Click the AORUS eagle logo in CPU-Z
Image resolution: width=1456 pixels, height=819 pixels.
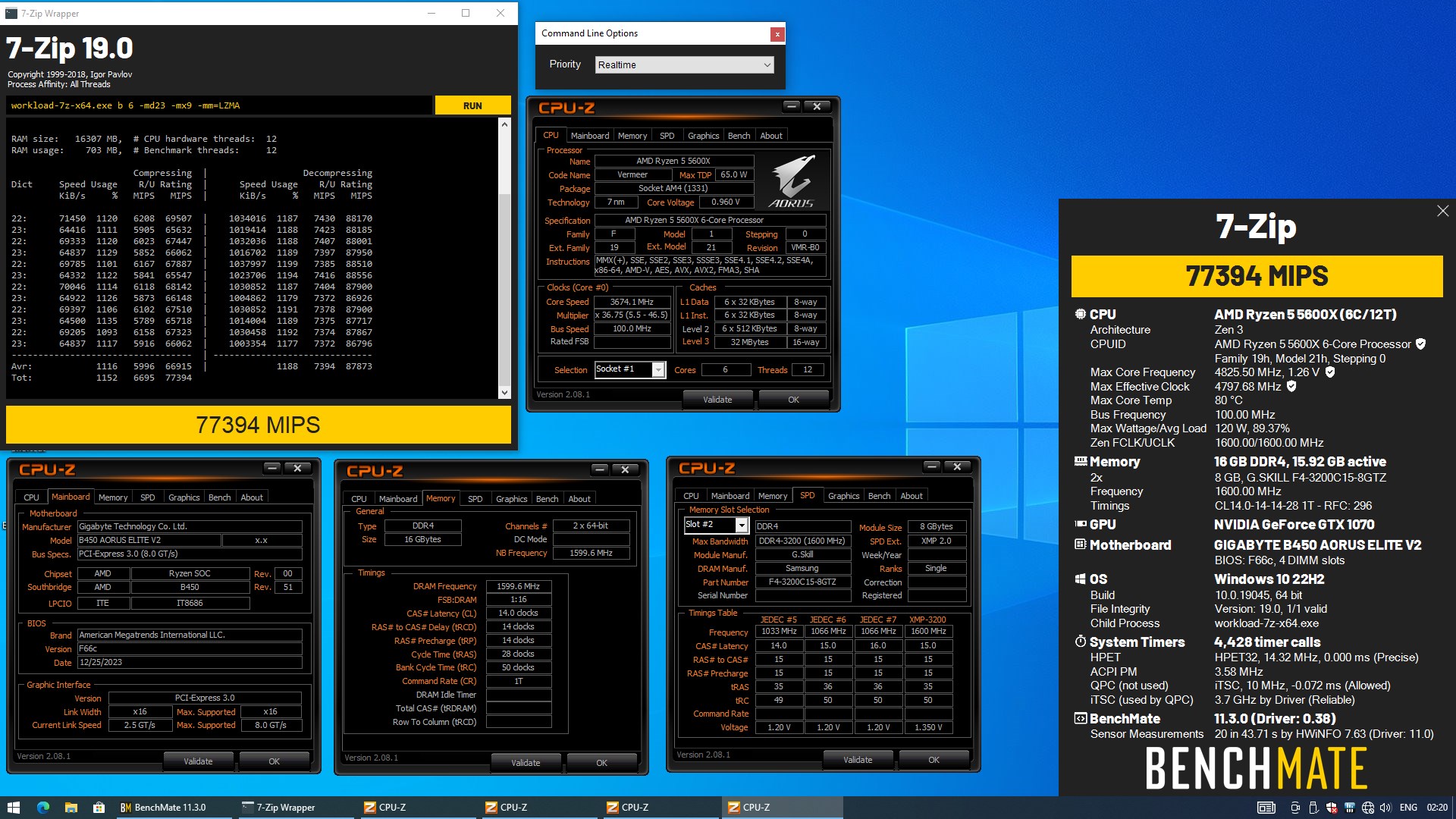(x=792, y=181)
